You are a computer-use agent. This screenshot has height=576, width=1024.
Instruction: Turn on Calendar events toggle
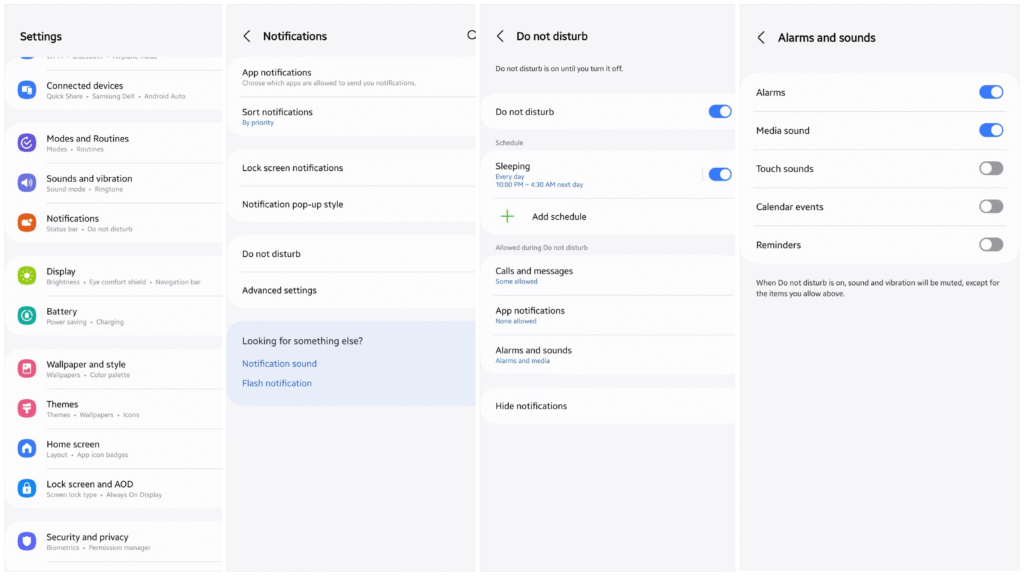(x=990, y=207)
